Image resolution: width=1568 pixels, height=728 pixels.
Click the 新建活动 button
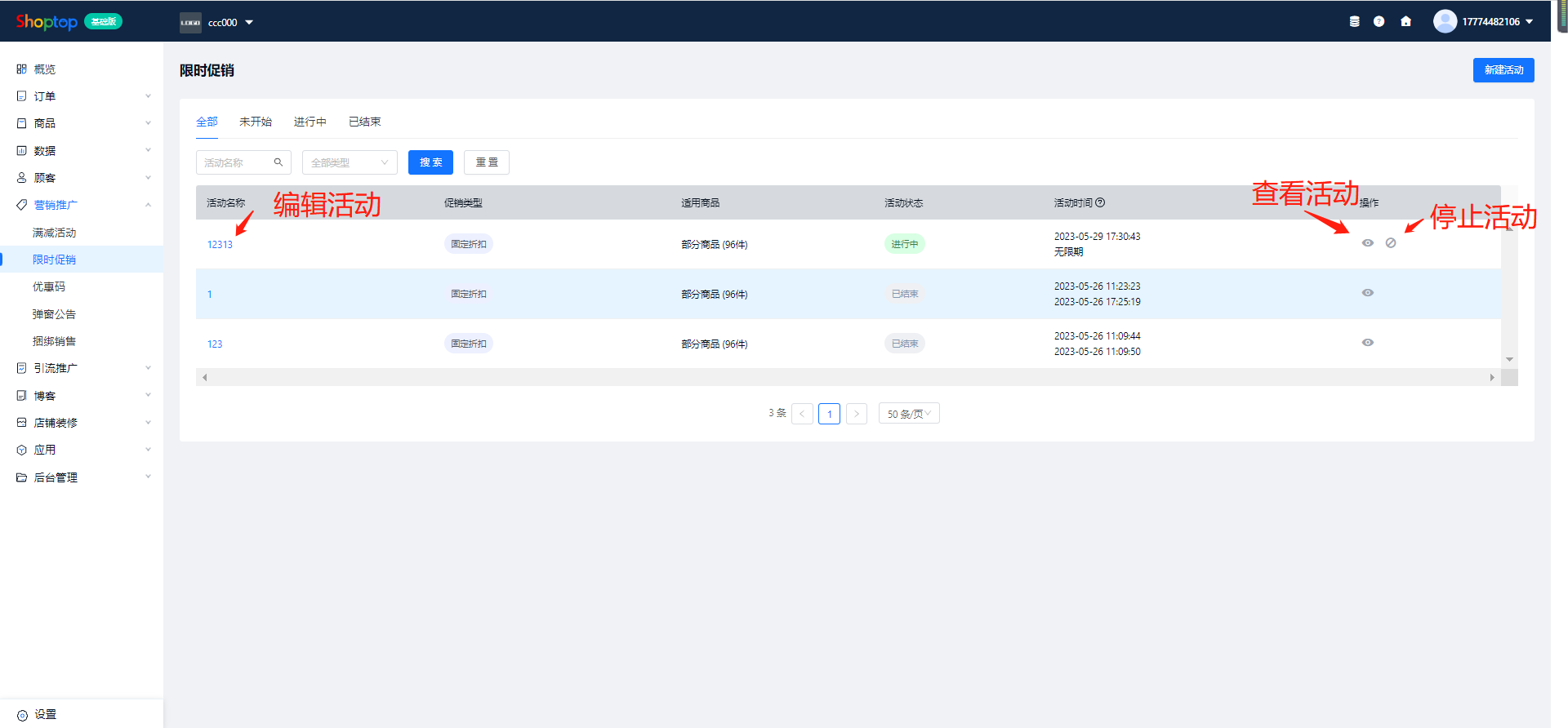(1503, 70)
